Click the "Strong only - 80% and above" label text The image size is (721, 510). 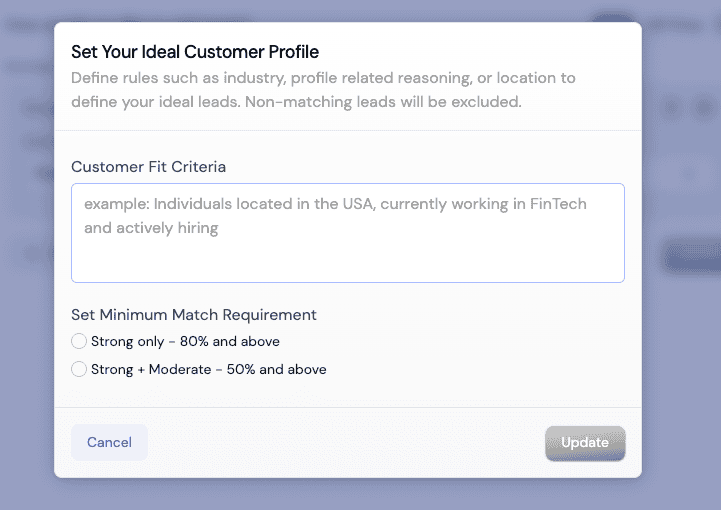[185, 342]
